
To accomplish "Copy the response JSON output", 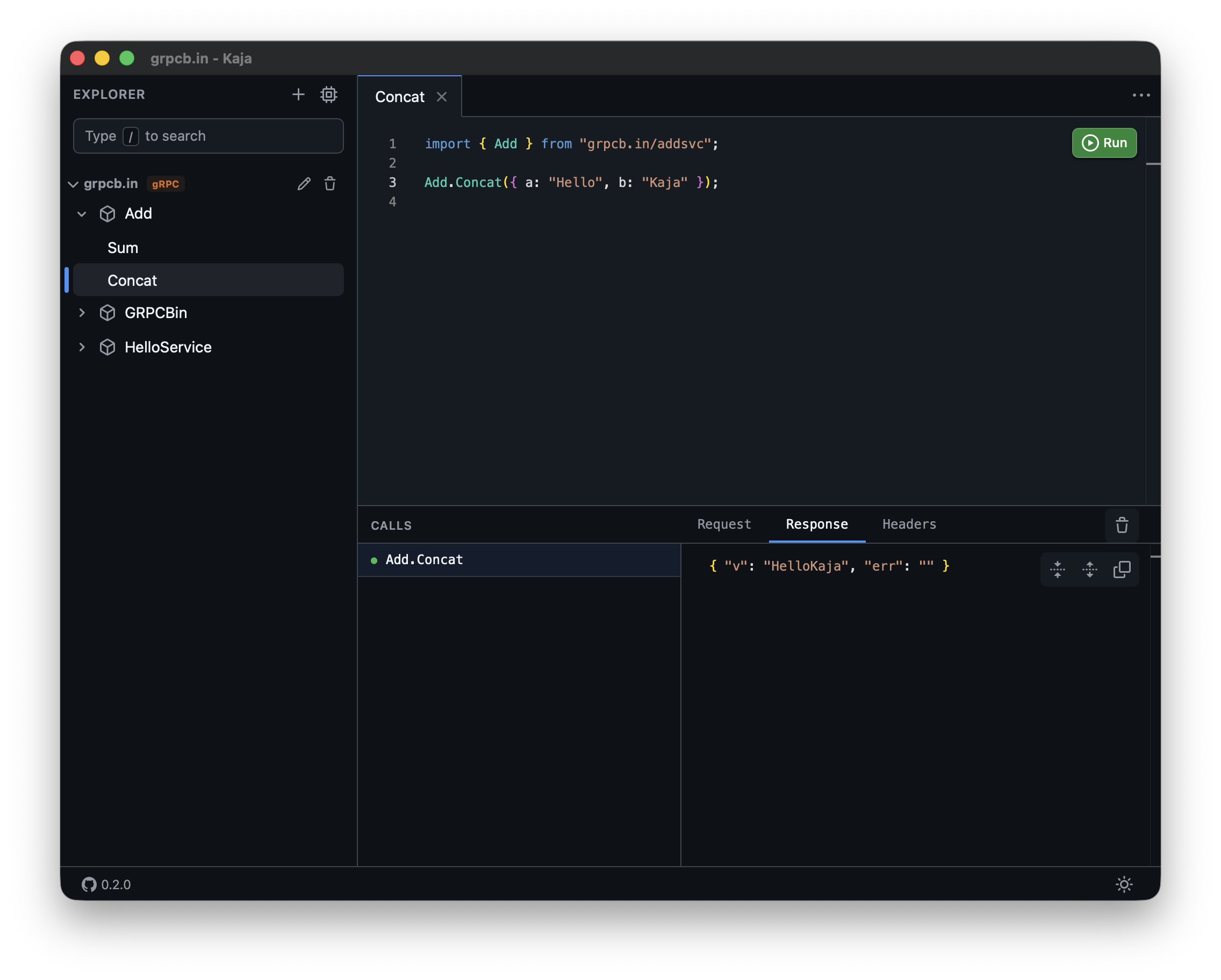I will (1122, 569).
